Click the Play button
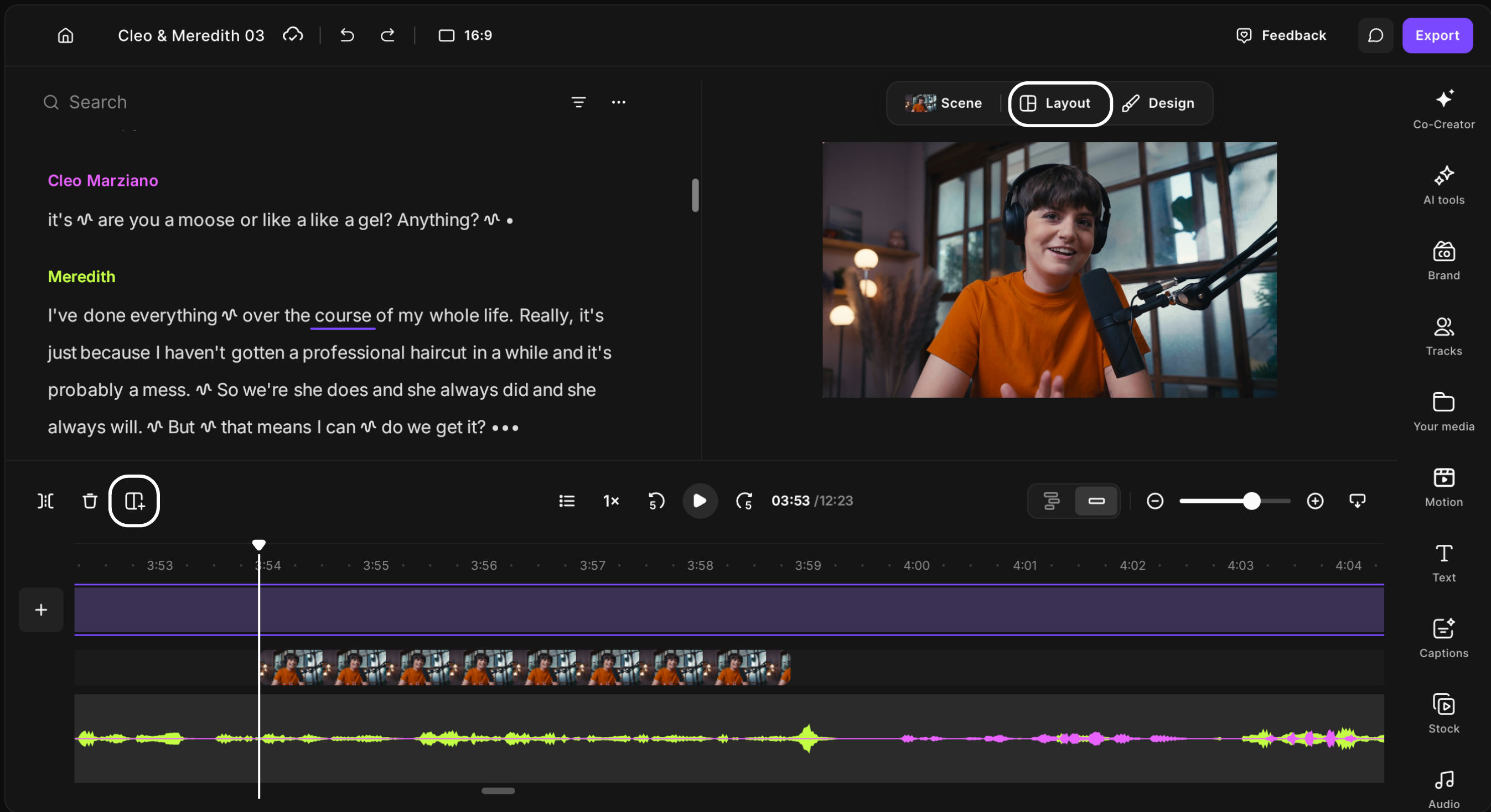This screenshot has width=1491, height=812. tap(700, 501)
